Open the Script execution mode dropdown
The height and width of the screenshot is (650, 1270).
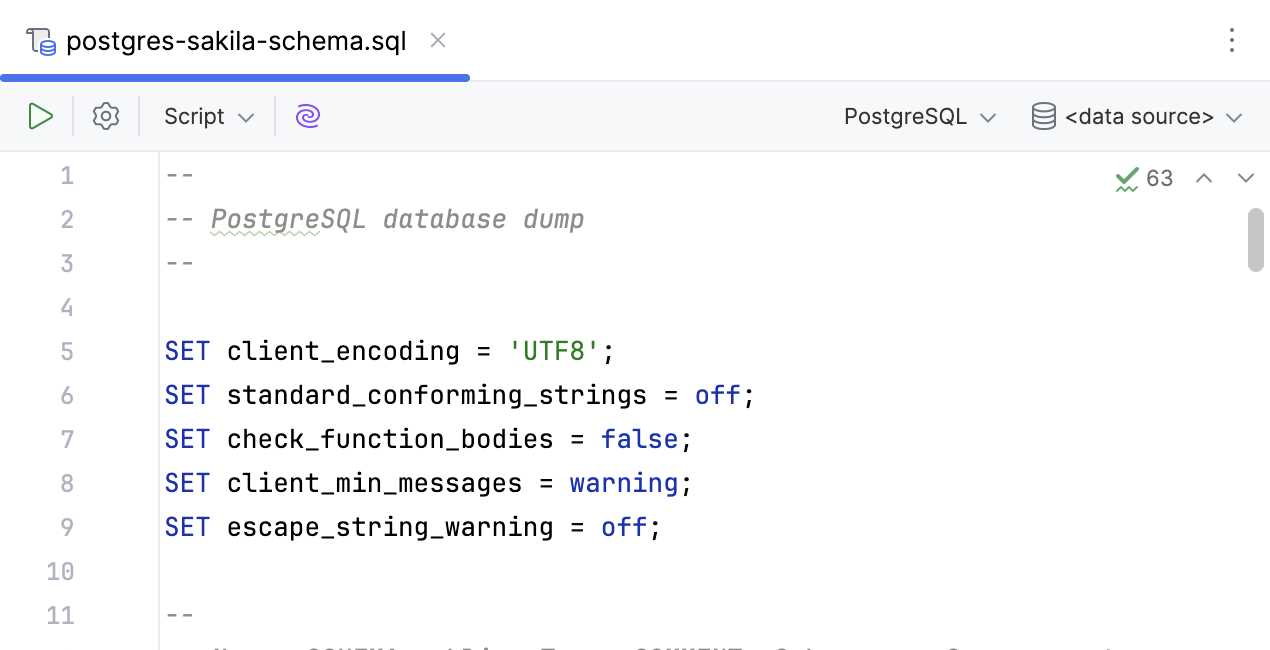(246, 116)
